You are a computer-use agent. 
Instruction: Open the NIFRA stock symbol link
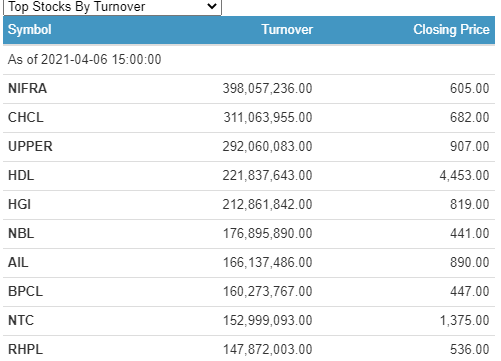(27, 88)
